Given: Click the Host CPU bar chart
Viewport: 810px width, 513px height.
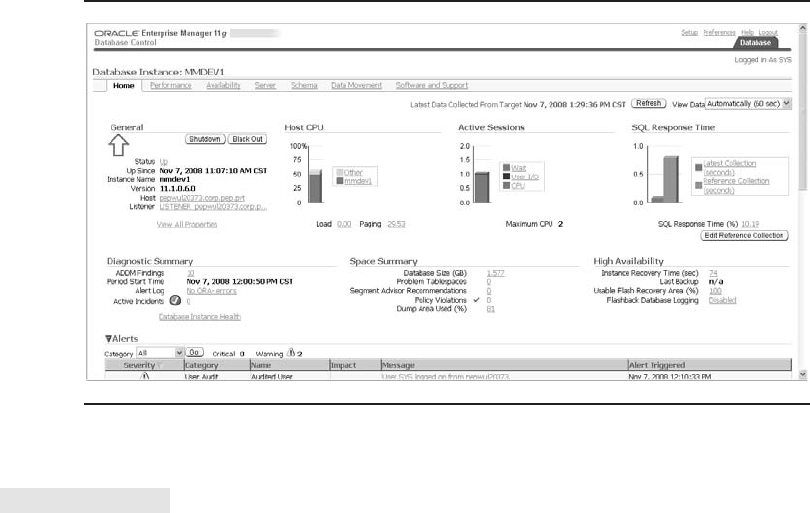Looking at the screenshot, I should pos(316,186).
